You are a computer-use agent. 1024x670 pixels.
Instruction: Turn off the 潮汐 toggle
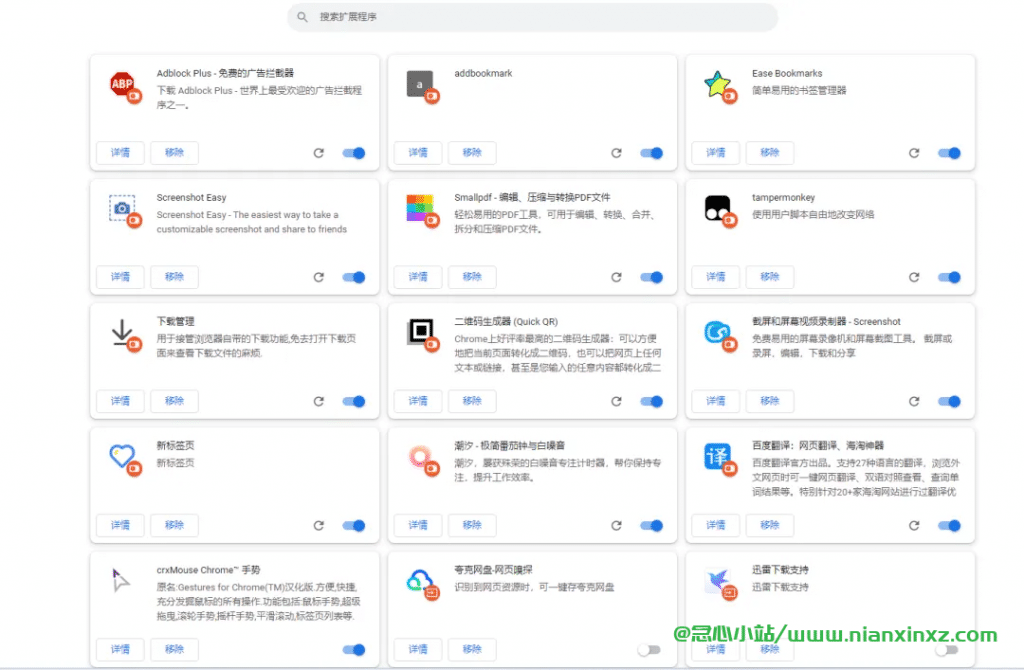[x=652, y=525]
